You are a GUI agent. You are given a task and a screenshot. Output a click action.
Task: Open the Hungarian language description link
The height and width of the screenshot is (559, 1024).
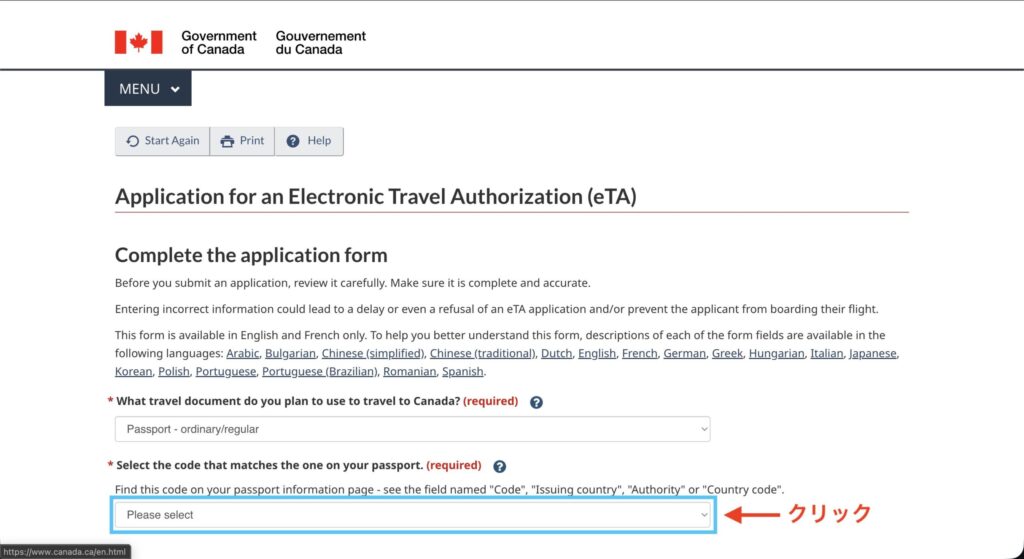[x=777, y=354]
